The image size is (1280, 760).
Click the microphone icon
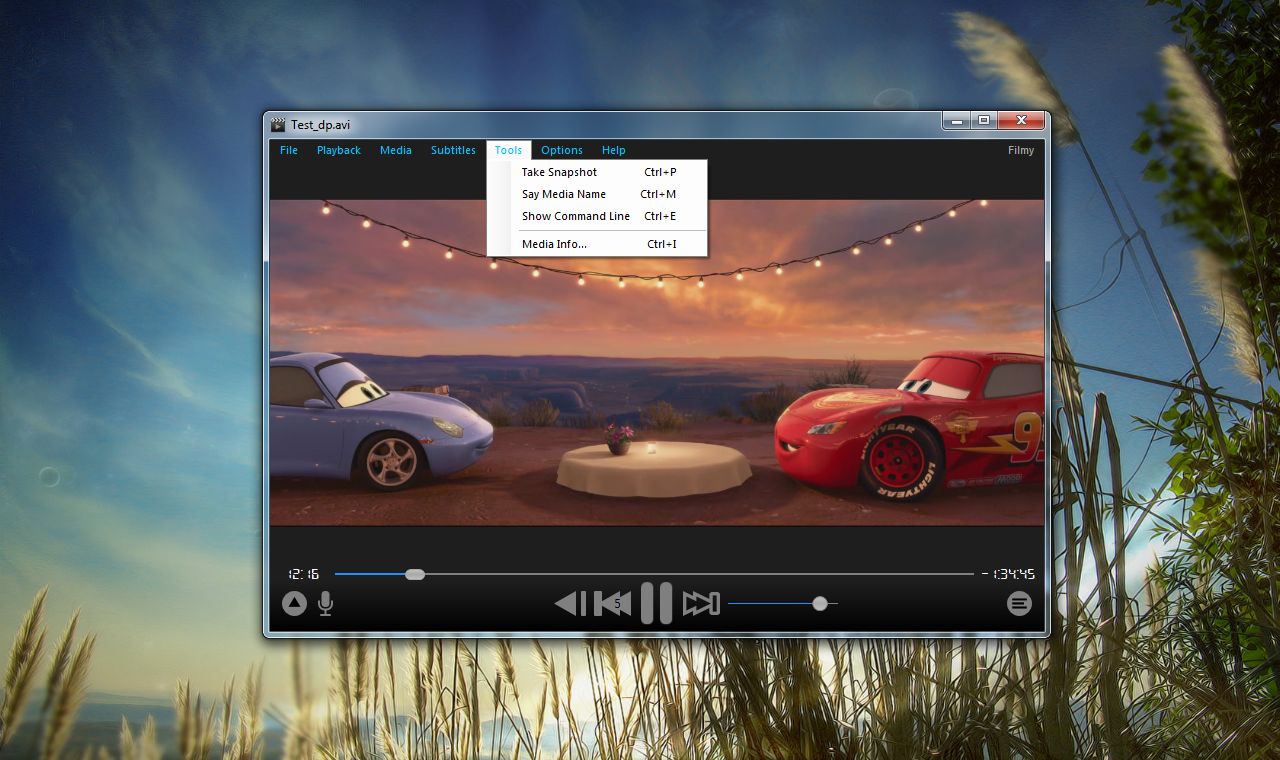click(x=325, y=603)
